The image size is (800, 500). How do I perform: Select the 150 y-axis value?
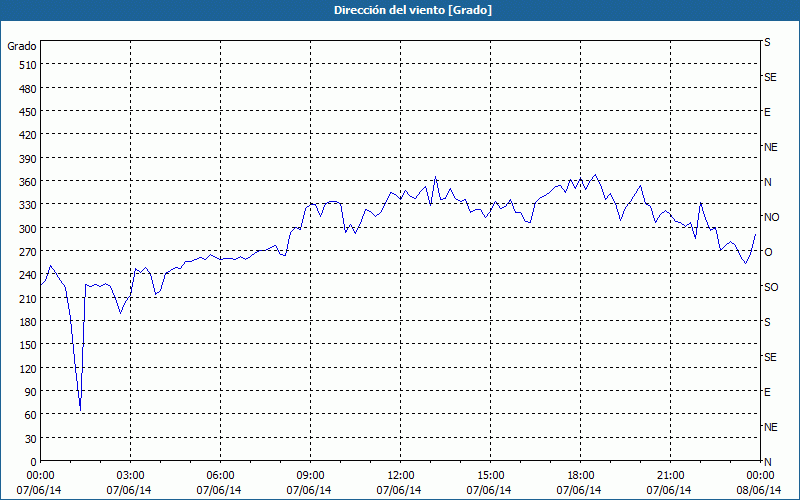[29, 345]
